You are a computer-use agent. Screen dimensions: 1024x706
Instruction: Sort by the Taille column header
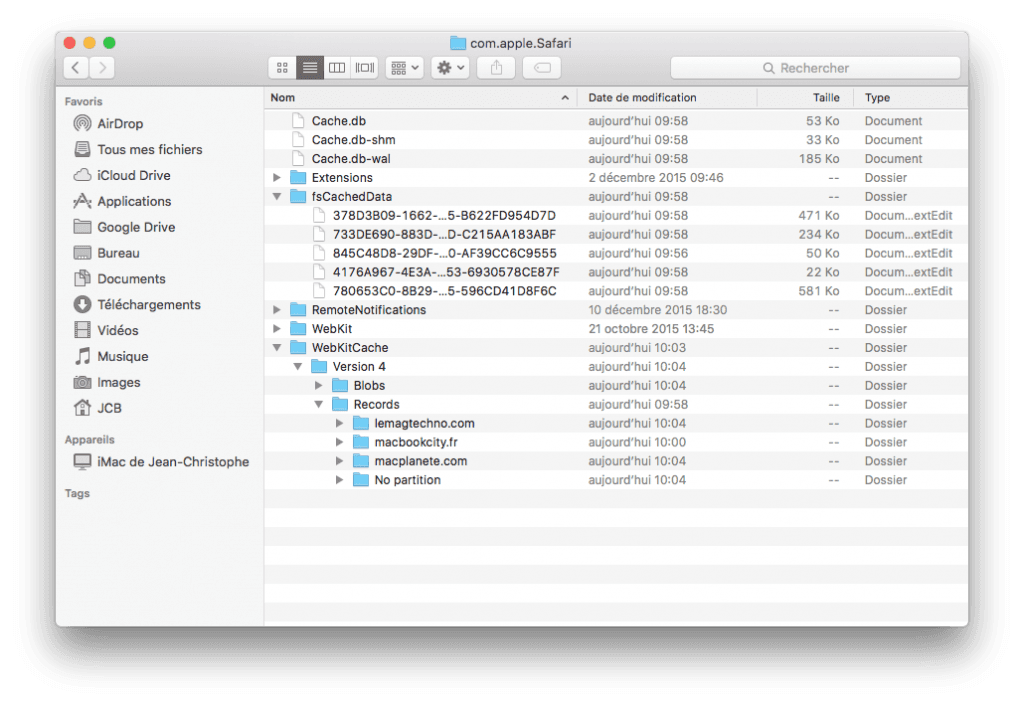805,97
